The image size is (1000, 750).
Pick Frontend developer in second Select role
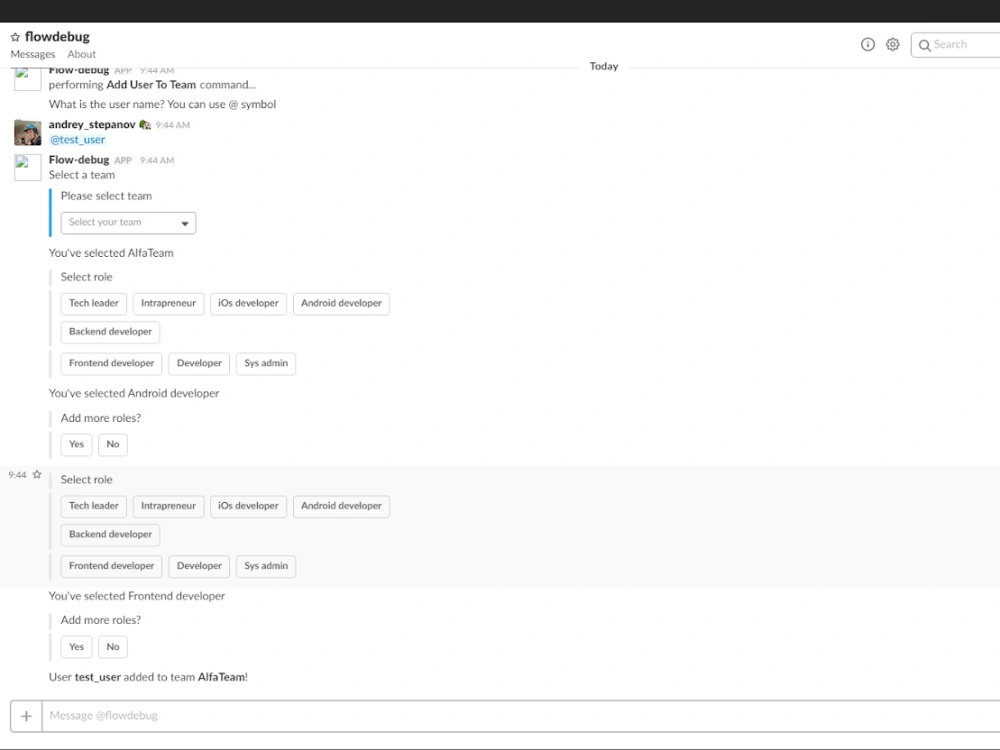click(112, 566)
